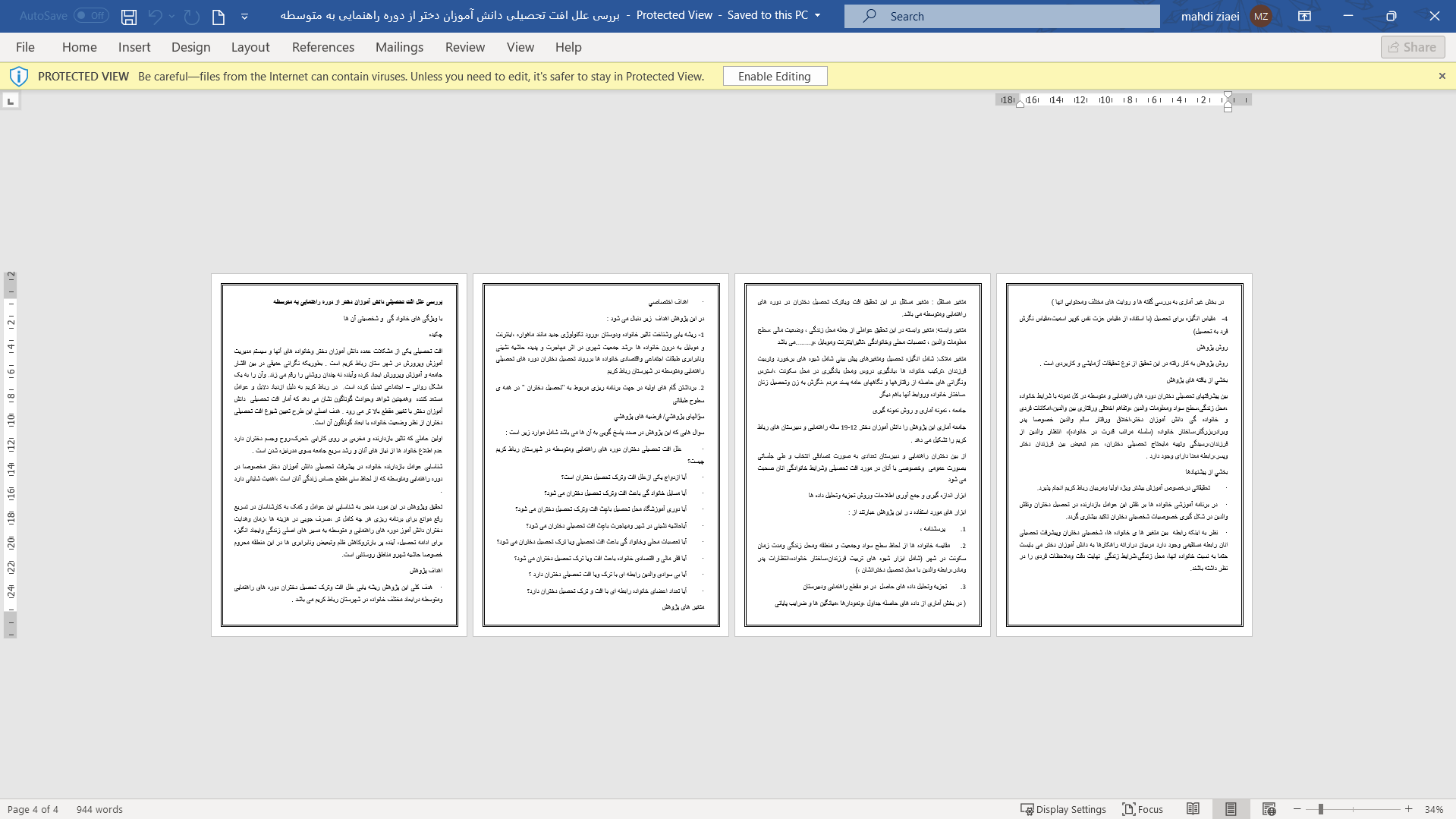
Task: Switch to the Insert tab
Action: click(x=134, y=47)
